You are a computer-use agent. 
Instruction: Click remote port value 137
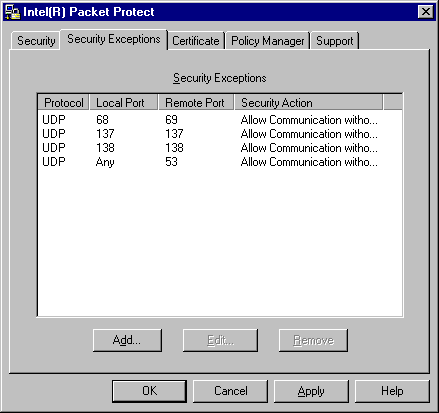174,134
